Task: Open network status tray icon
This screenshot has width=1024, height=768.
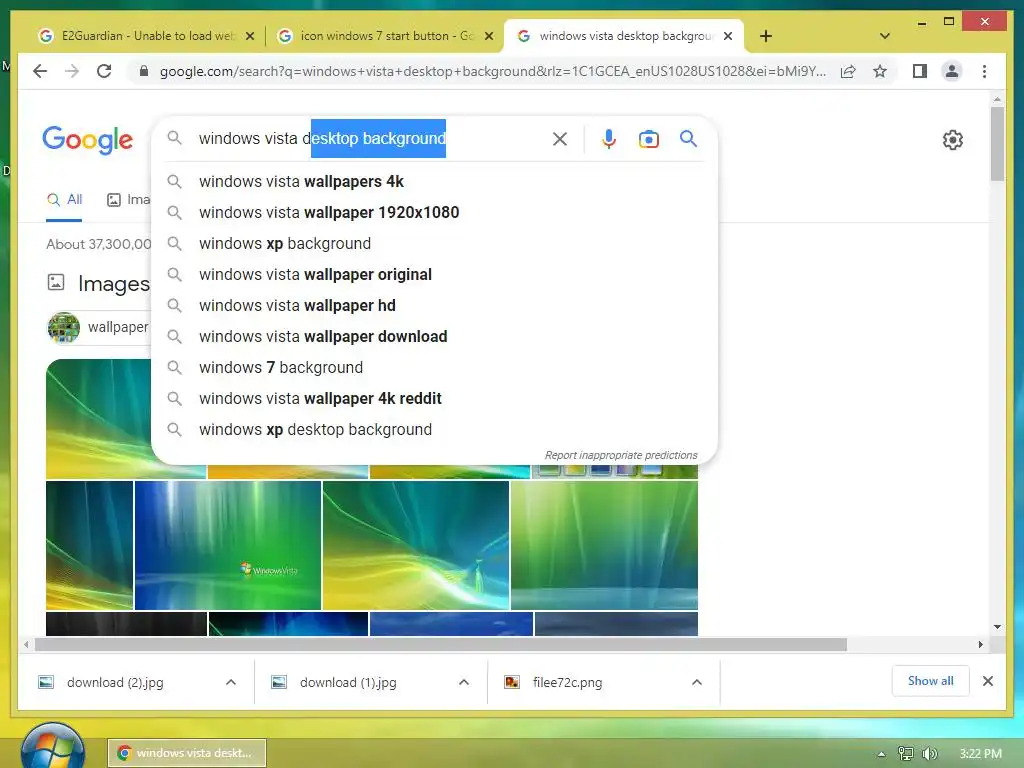Action: 905,754
